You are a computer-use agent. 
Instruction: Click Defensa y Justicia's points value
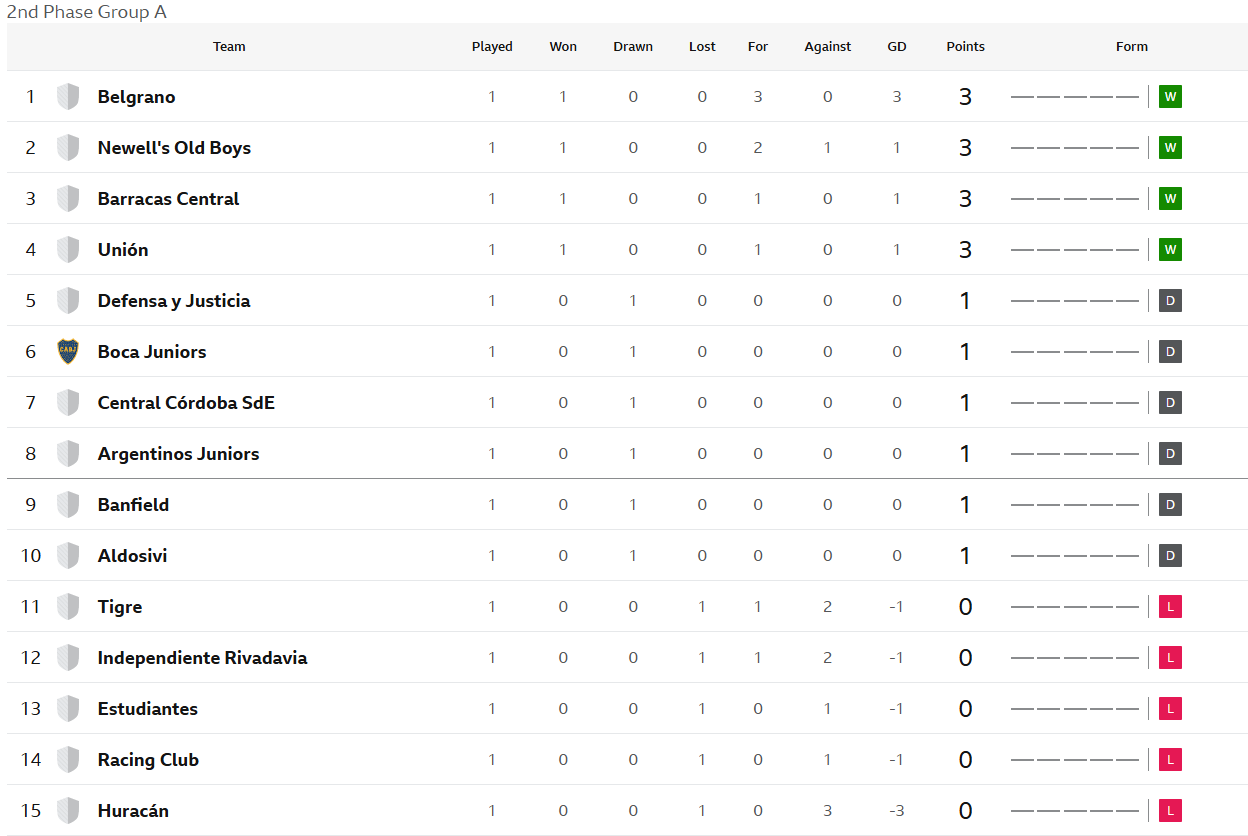click(x=965, y=301)
